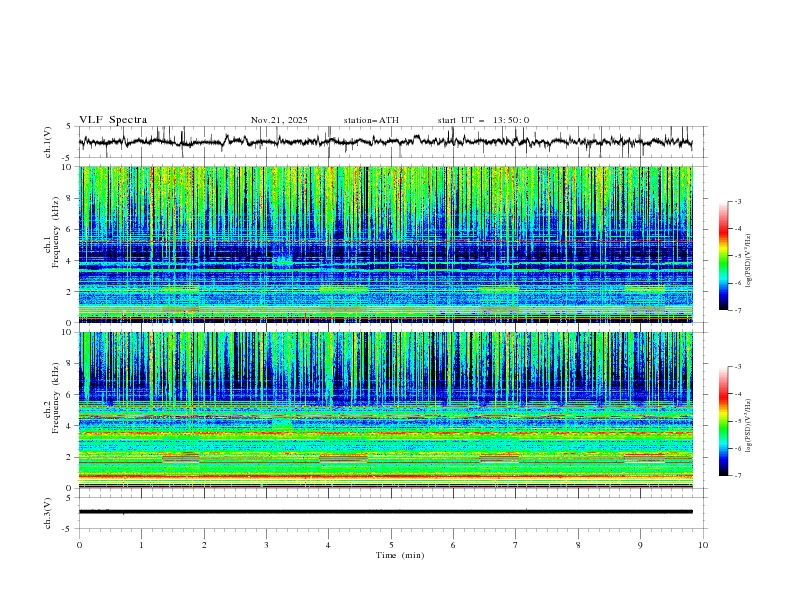This screenshot has height=612, width=792.
Task: Click the "10" tick on the time axis
Action: click(703, 545)
